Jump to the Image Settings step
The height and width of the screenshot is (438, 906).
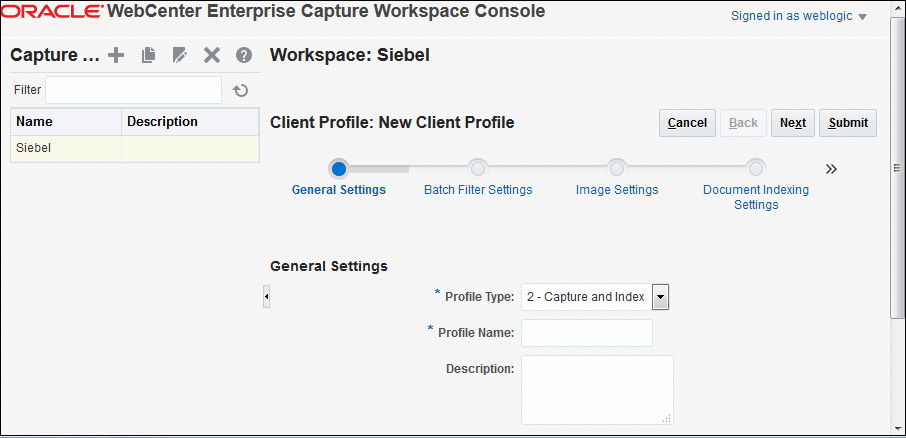[x=617, y=168]
